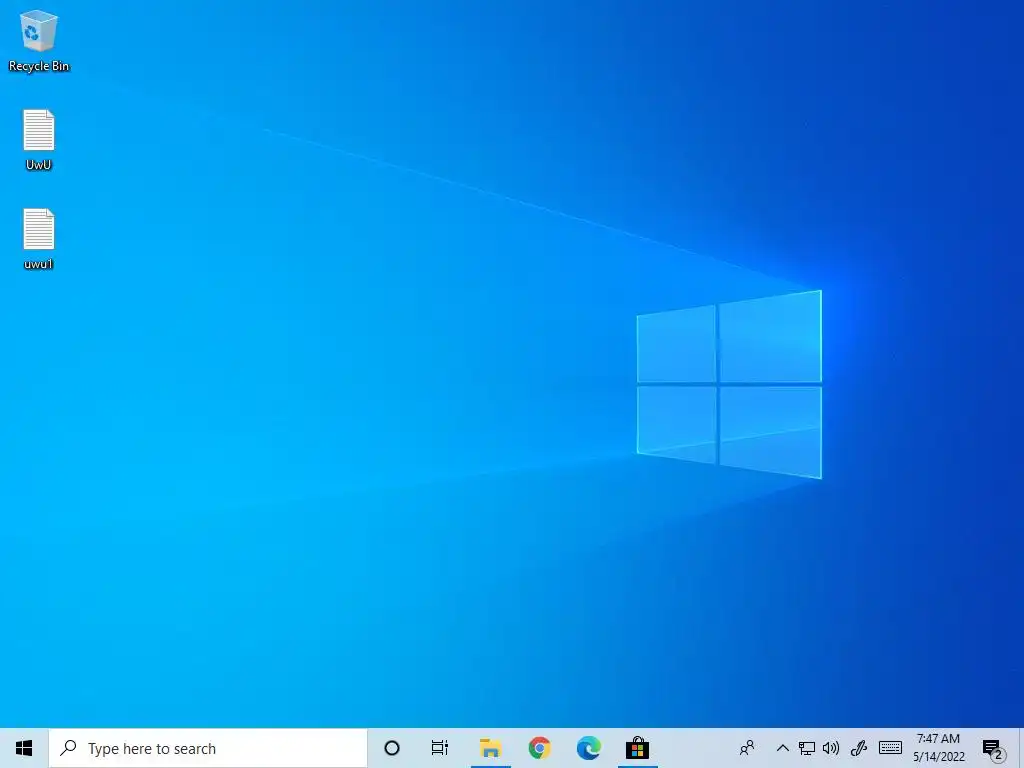Select the uwu1 text file icon

pos(39,239)
